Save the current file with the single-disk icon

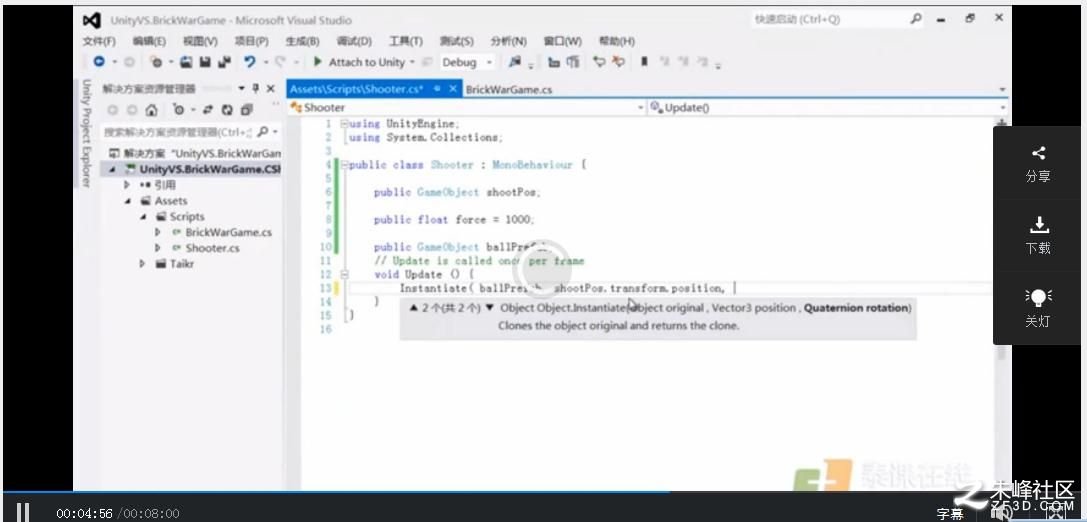tap(205, 62)
